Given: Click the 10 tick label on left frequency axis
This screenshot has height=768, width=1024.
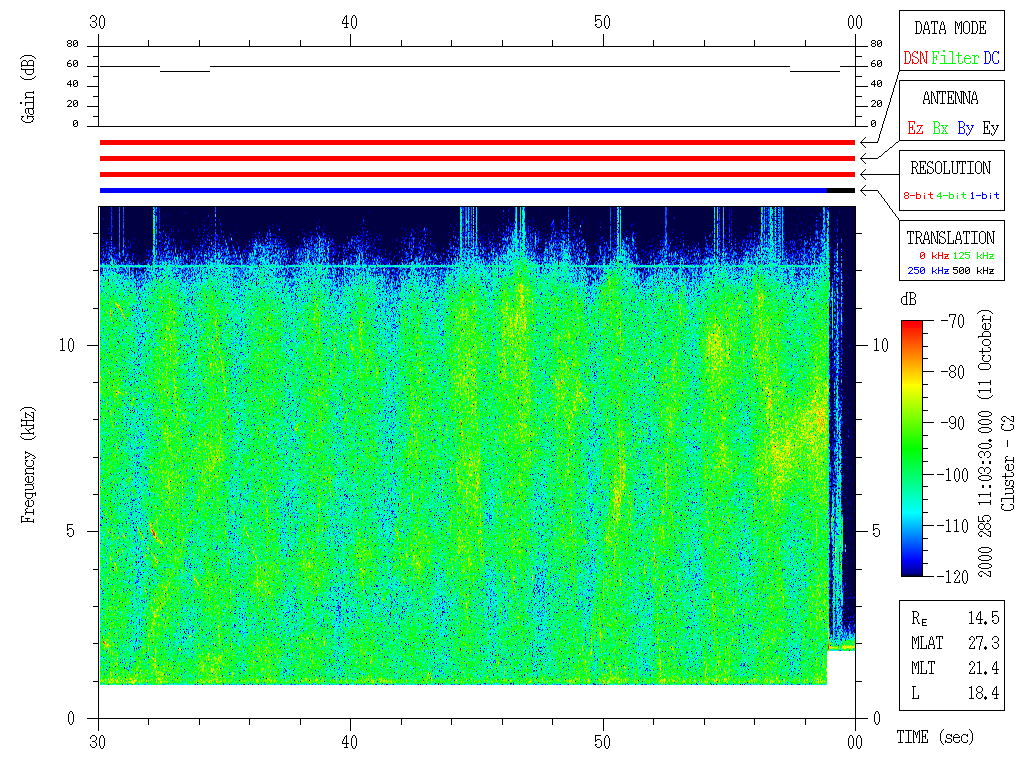Looking at the screenshot, I should [67, 345].
